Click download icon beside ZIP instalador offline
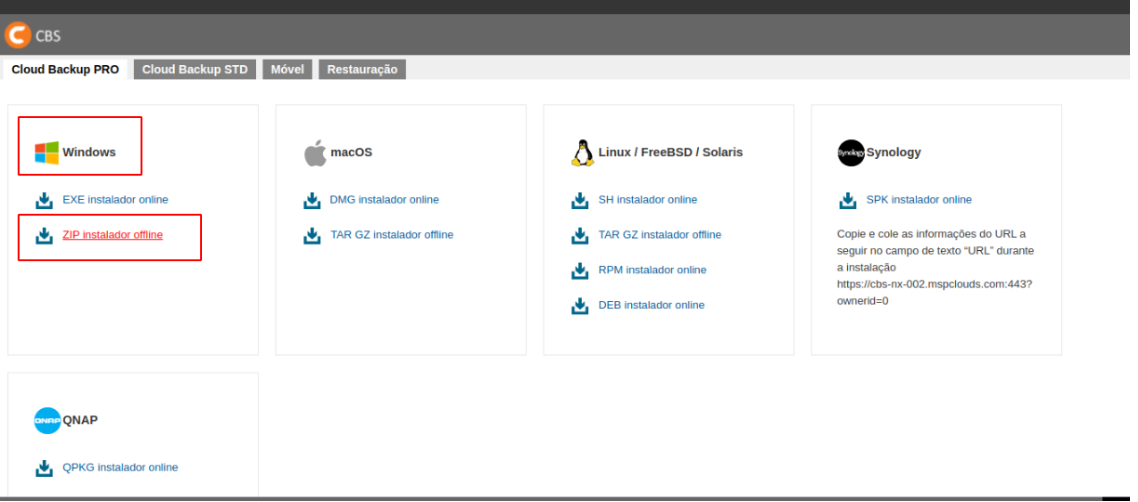Viewport: 1138px width, 502px height. [x=44, y=235]
